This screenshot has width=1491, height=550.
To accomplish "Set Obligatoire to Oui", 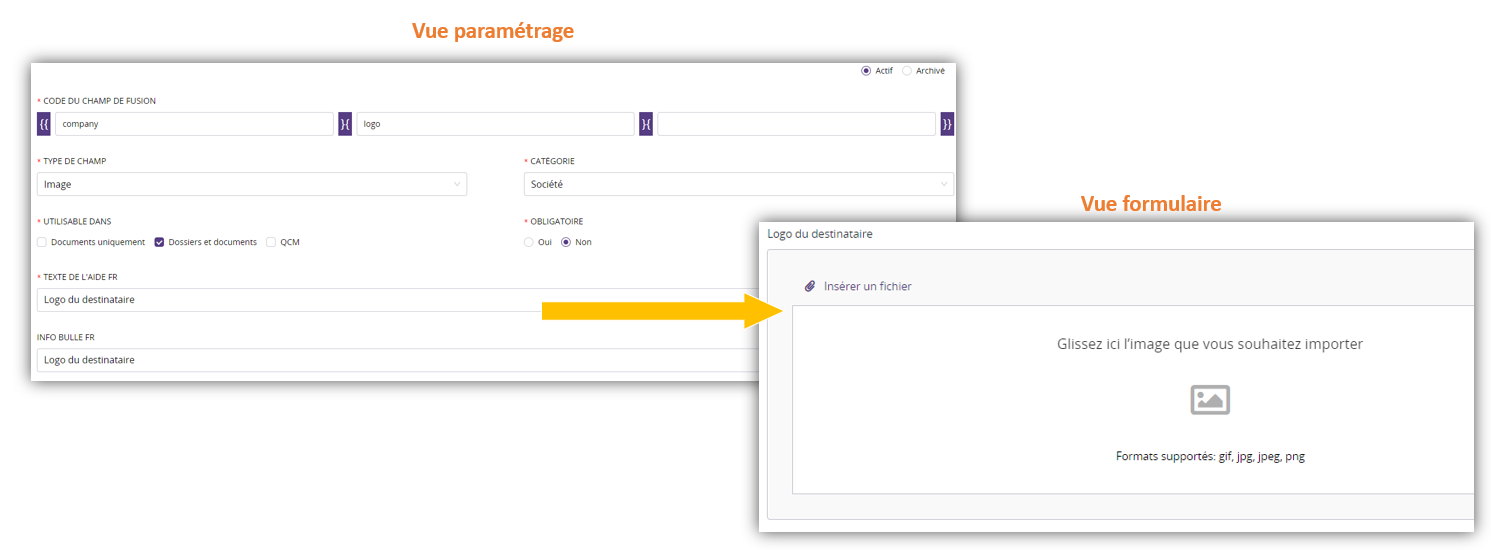I will 529,242.
